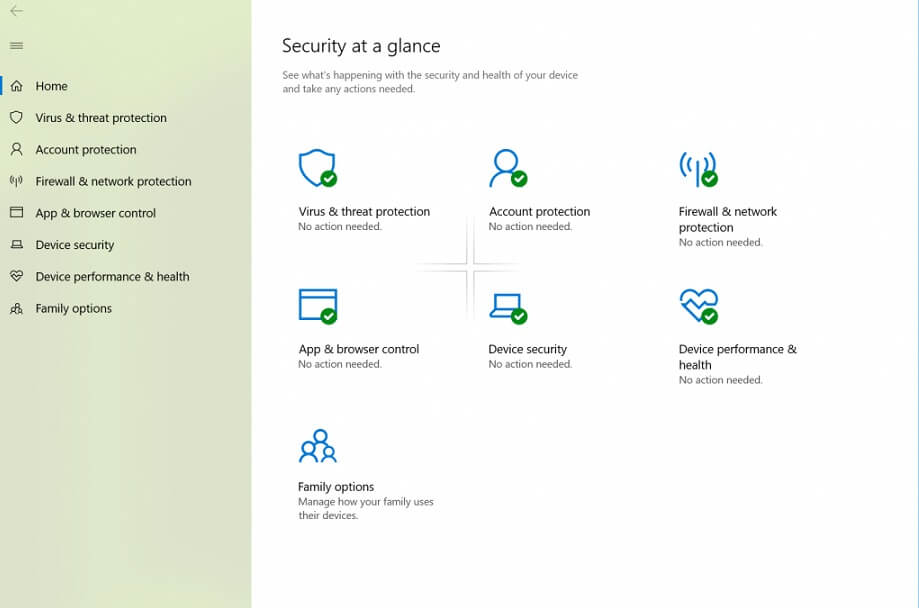The width and height of the screenshot is (919, 608).
Task: Click the sidebar antenna icon for Firewall
Action: pyautogui.click(x=16, y=181)
